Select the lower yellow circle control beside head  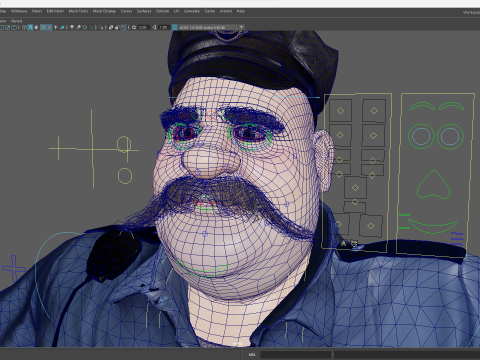click(125, 176)
